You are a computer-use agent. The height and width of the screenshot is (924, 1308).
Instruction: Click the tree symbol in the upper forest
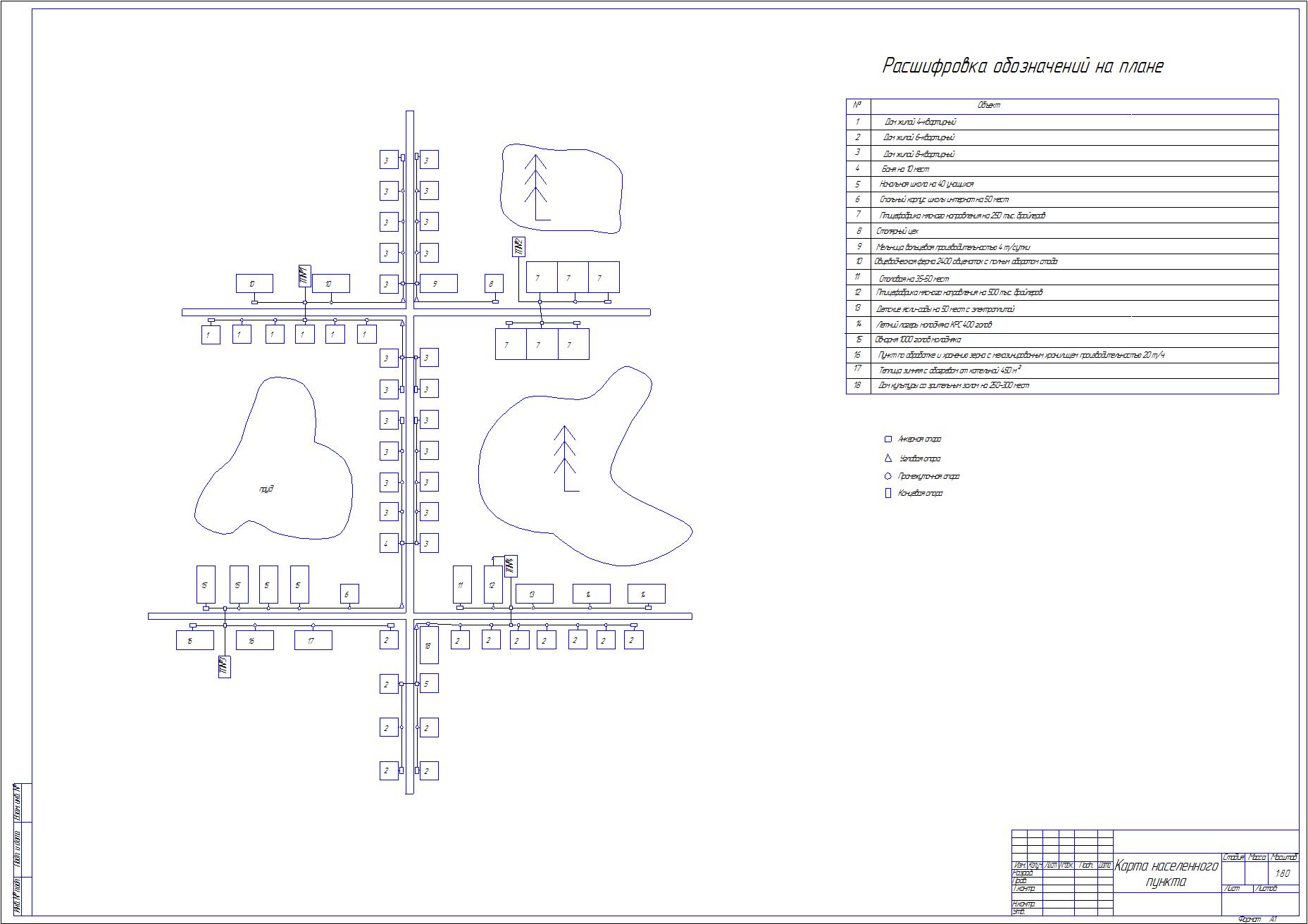[x=537, y=187]
